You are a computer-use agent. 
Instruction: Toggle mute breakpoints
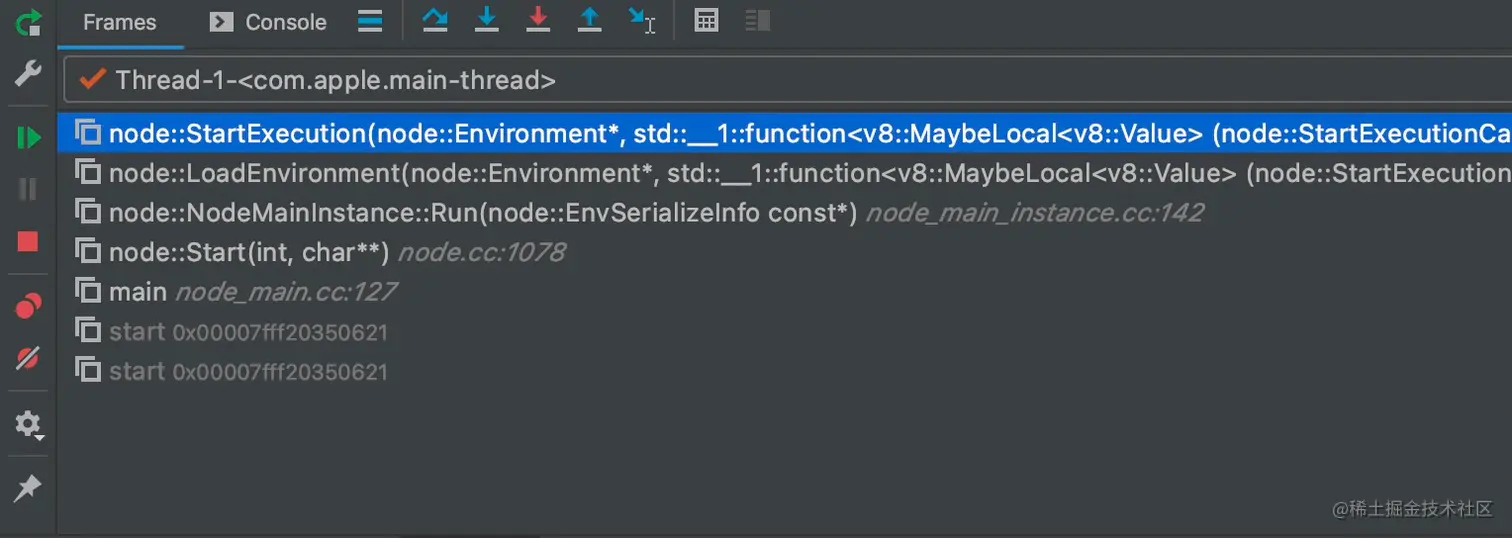tap(28, 358)
